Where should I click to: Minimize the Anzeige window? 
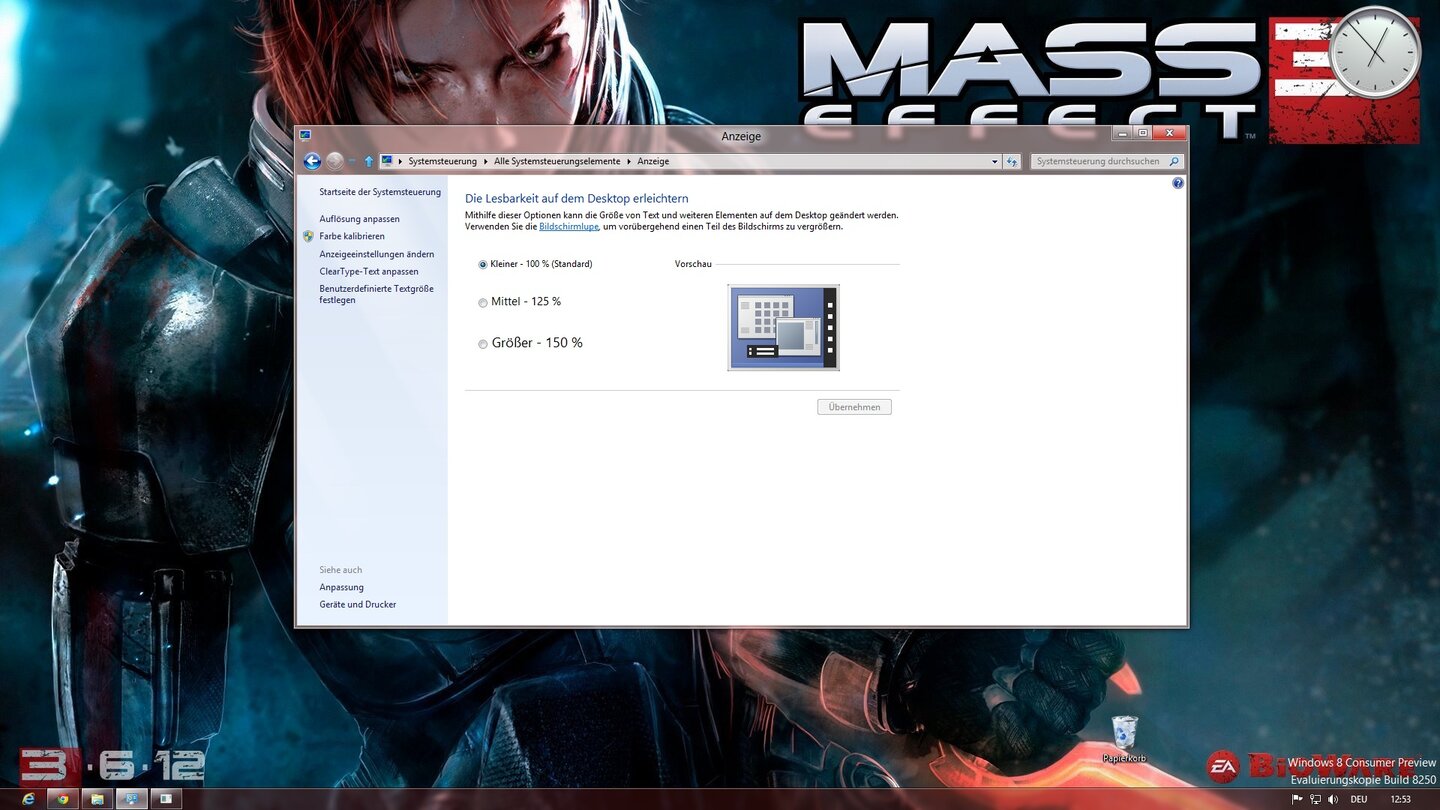click(x=1123, y=133)
